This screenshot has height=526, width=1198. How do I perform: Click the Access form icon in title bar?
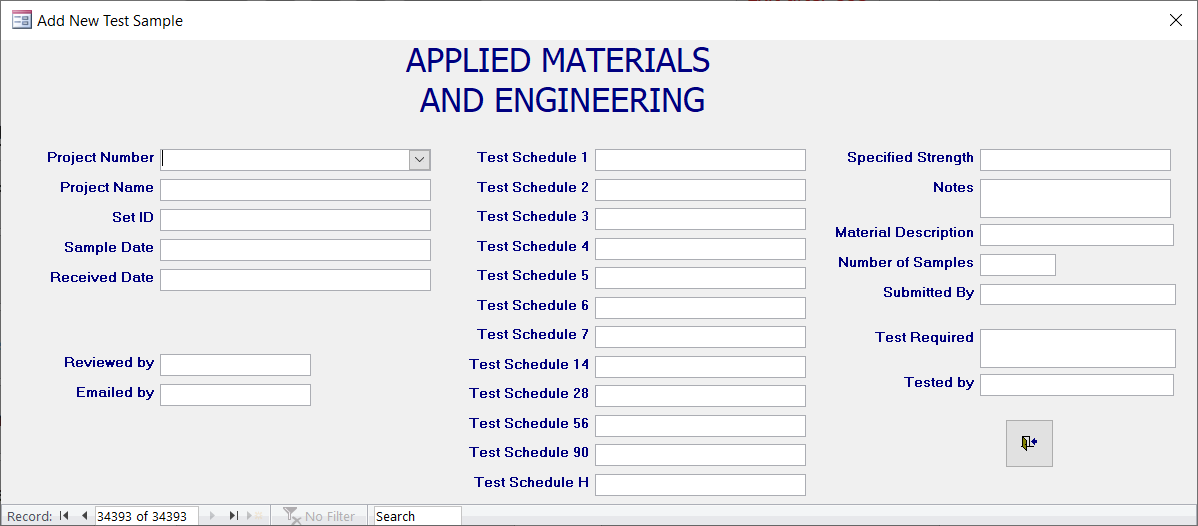click(21, 20)
